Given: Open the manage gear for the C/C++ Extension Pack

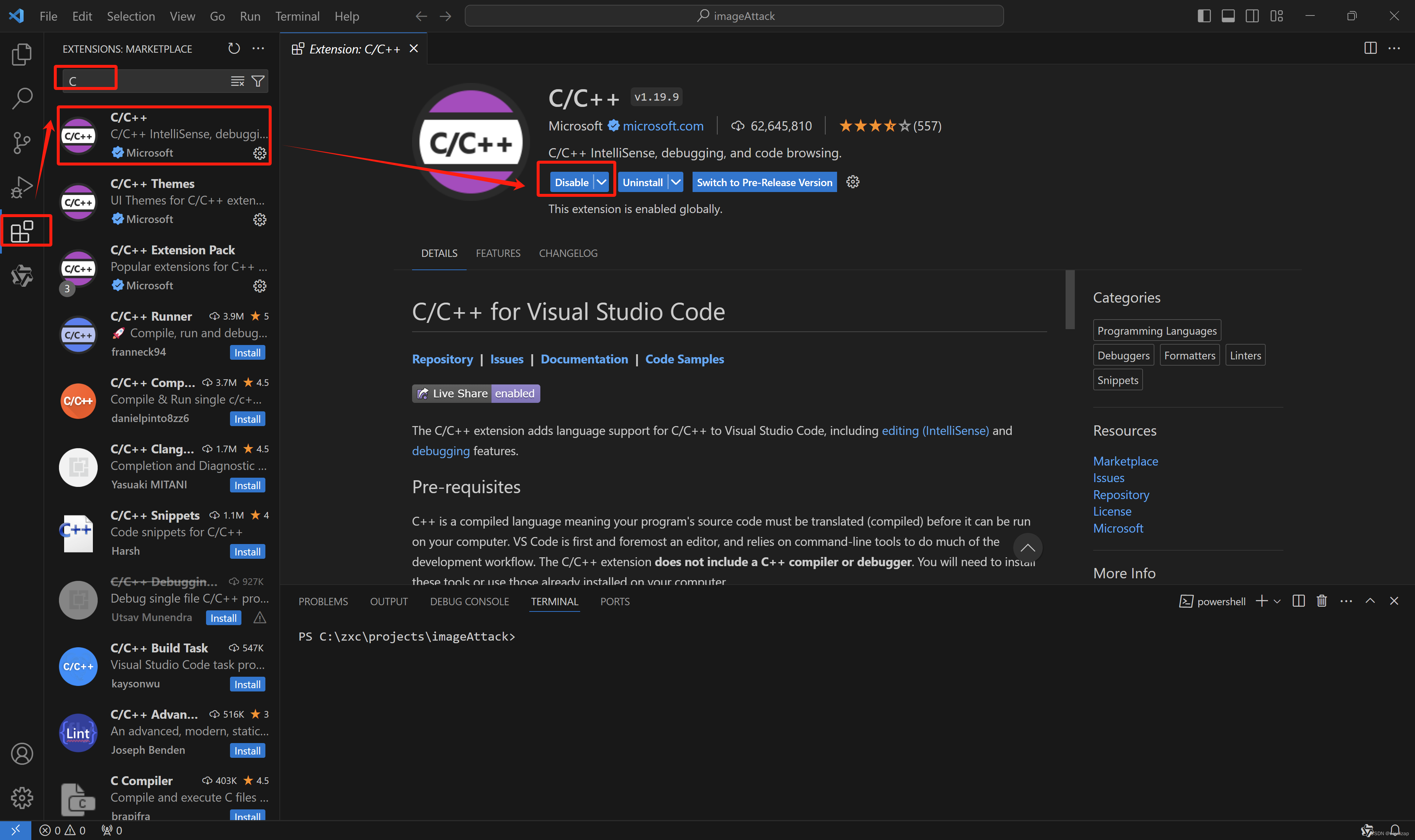Looking at the screenshot, I should coord(259,286).
